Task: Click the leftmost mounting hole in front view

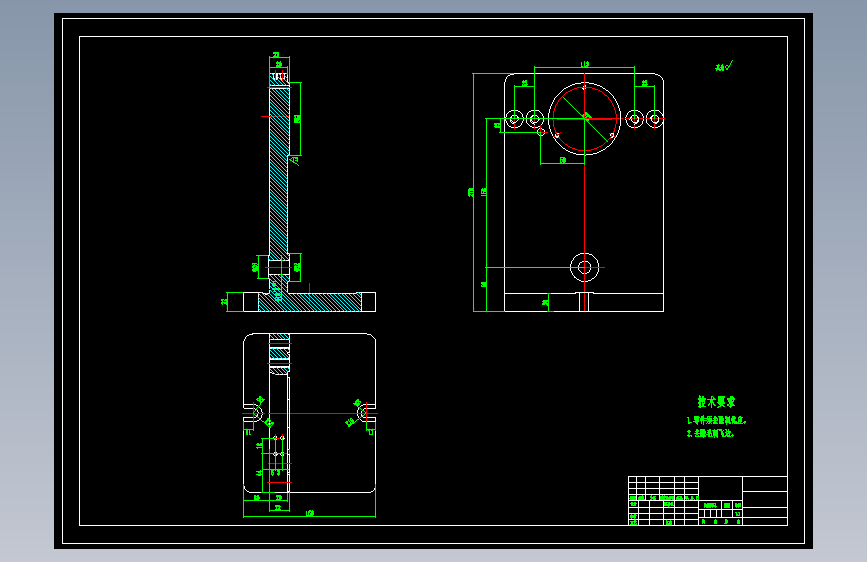Action: click(515, 118)
